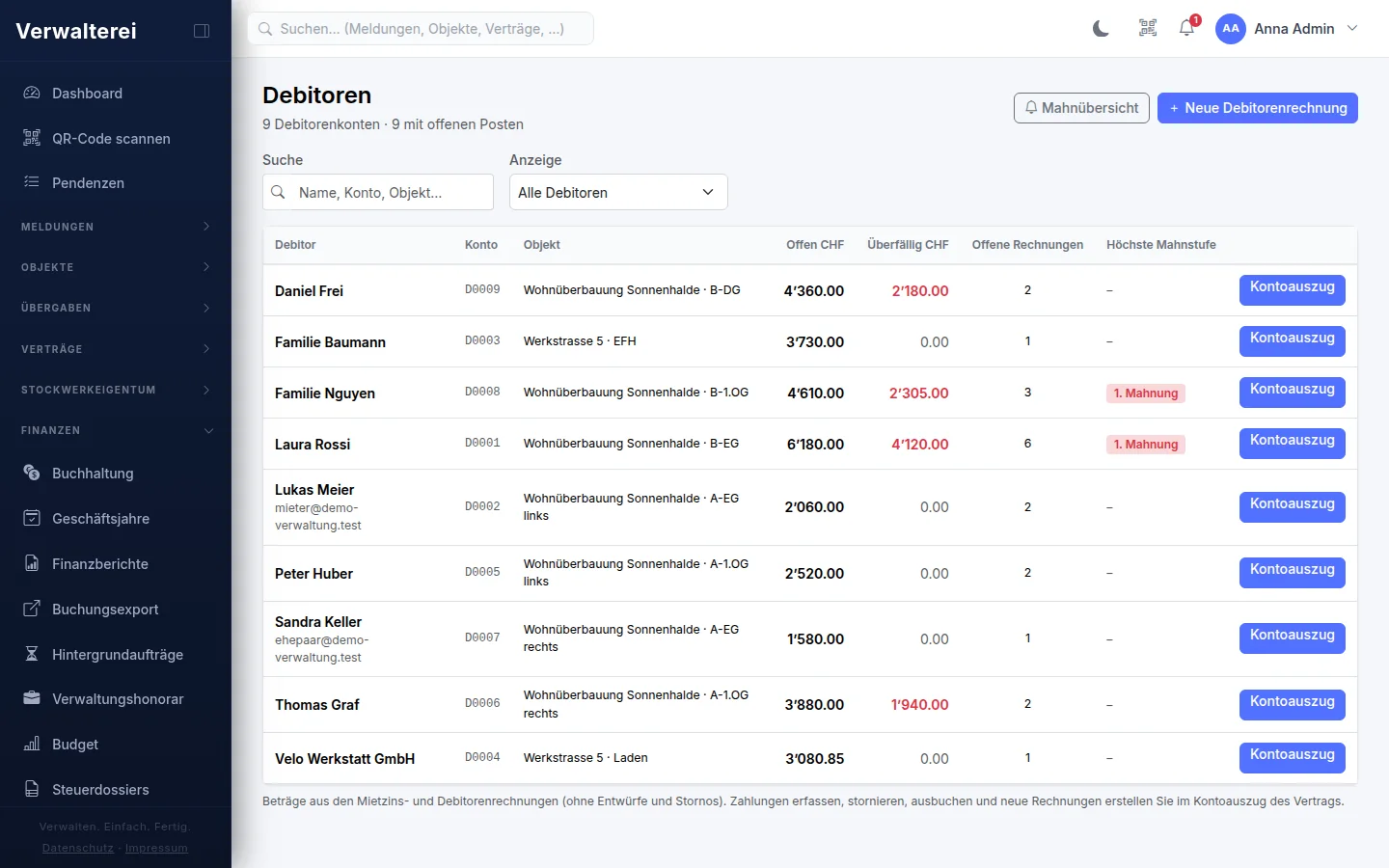The image size is (1389, 868).
Task: Open the Mahnübersicht overview
Action: [1081, 108]
